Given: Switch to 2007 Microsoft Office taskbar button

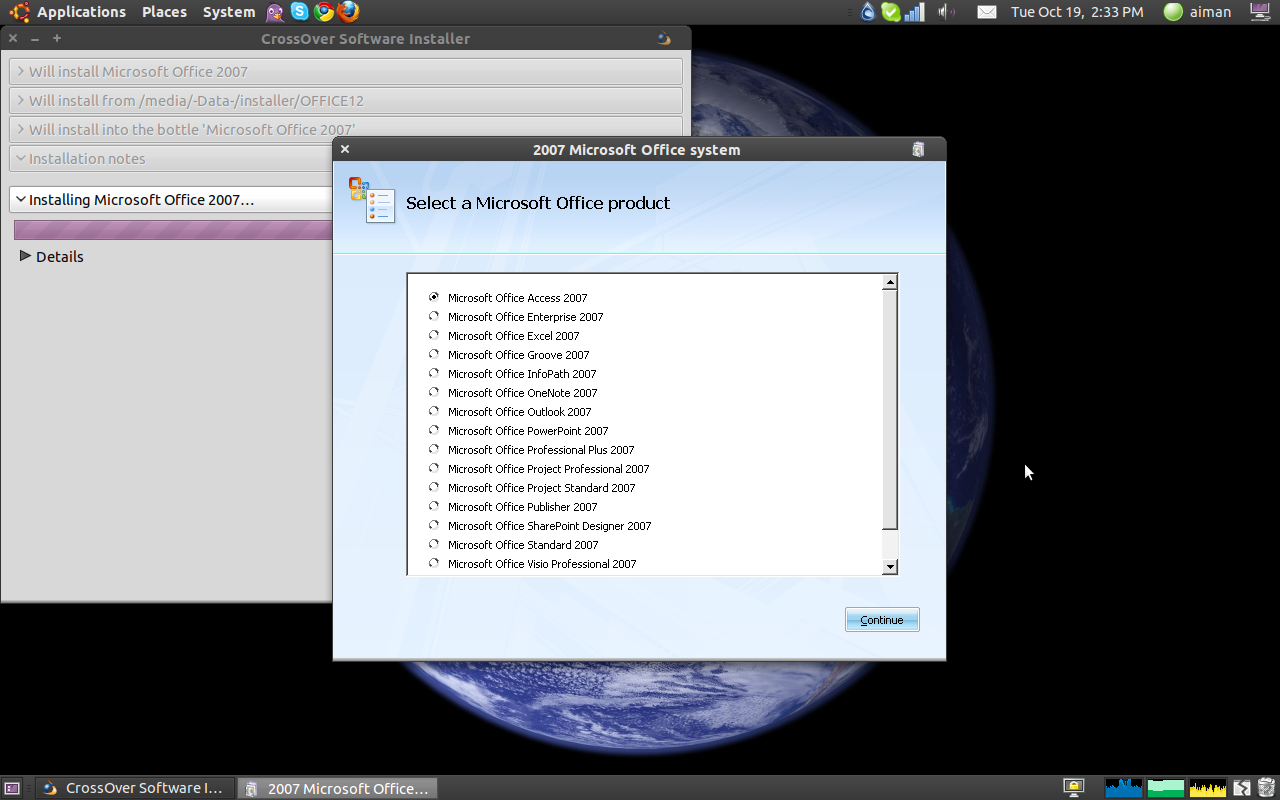Looking at the screenshot, I should [x=338, y=788].
